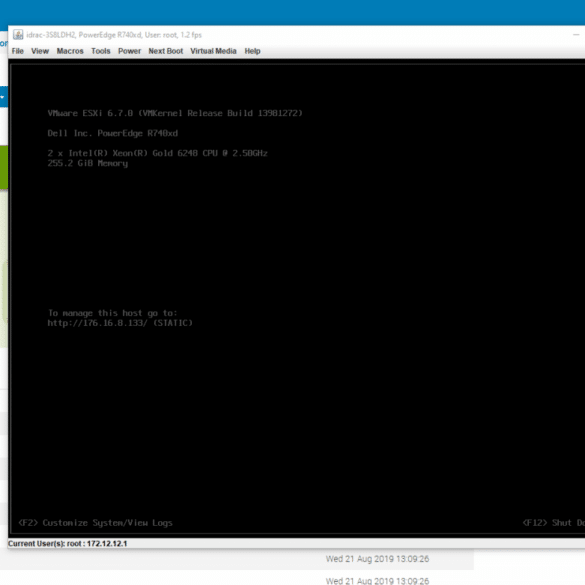This screenshot has height=585, width=585.
Task: Click the Intel Xeon Gold 6248 CPU line
Action: 157,153
